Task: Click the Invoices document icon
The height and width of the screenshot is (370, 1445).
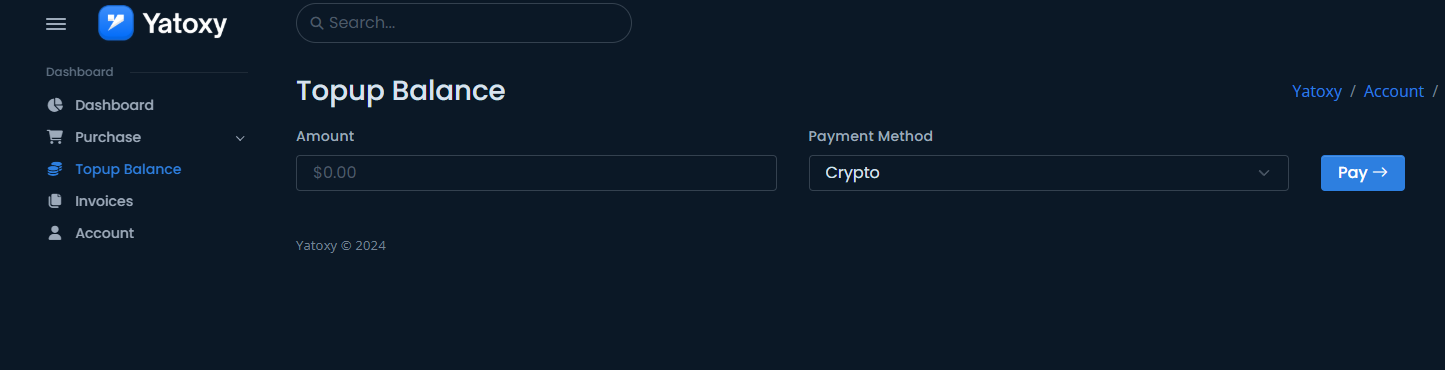Action: pos(55,201)
